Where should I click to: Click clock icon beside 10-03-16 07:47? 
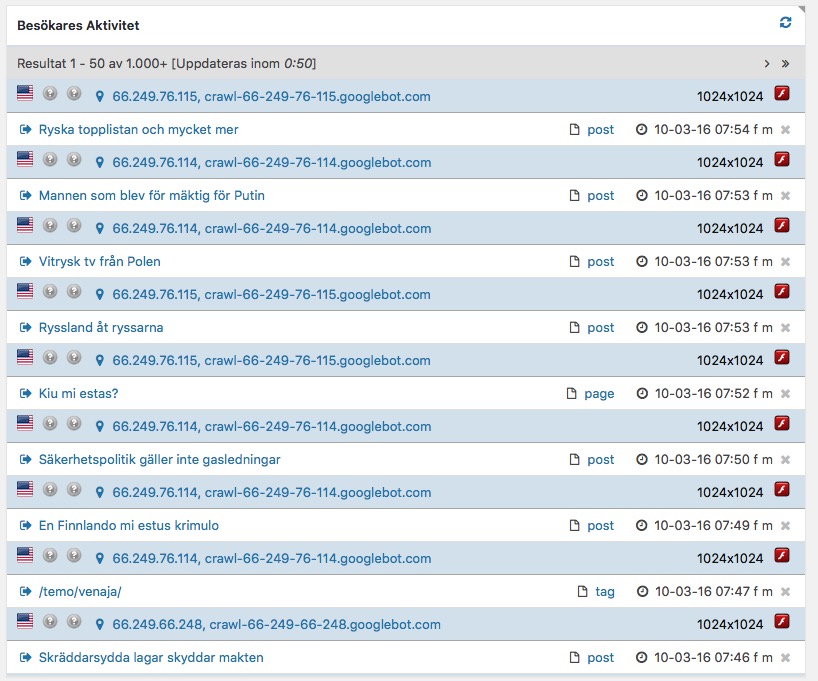click(x=642, y=591)
